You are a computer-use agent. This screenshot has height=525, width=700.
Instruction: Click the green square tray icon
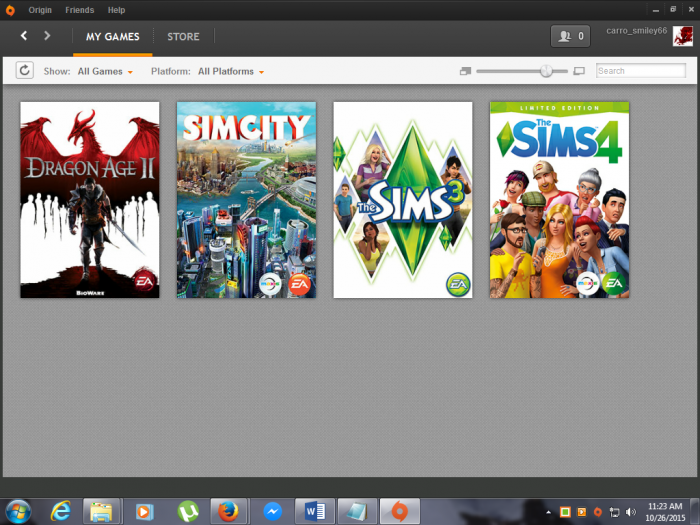pos(565,512)
